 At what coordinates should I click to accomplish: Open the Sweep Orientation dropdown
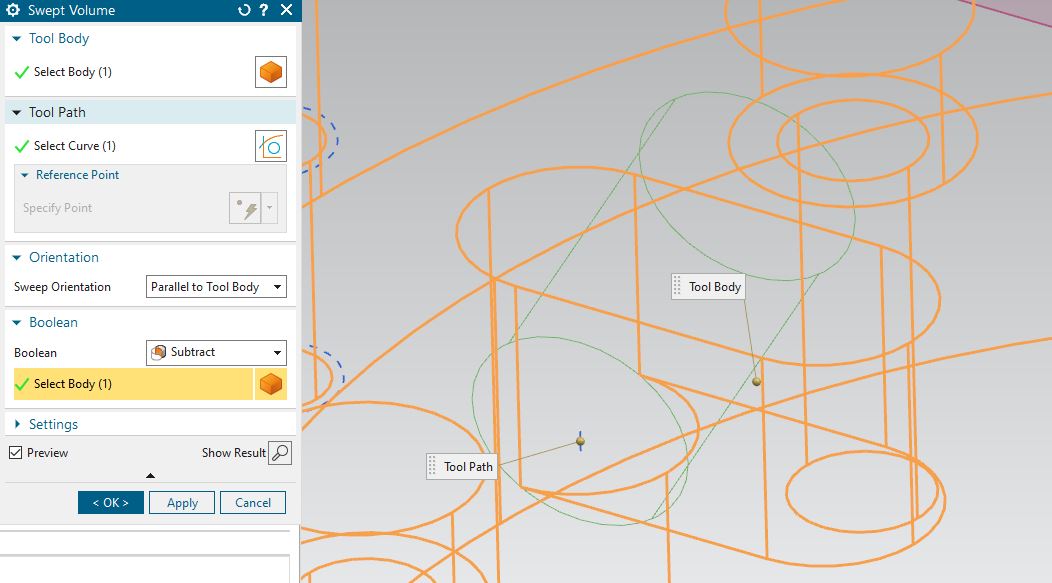pos(277,286)
